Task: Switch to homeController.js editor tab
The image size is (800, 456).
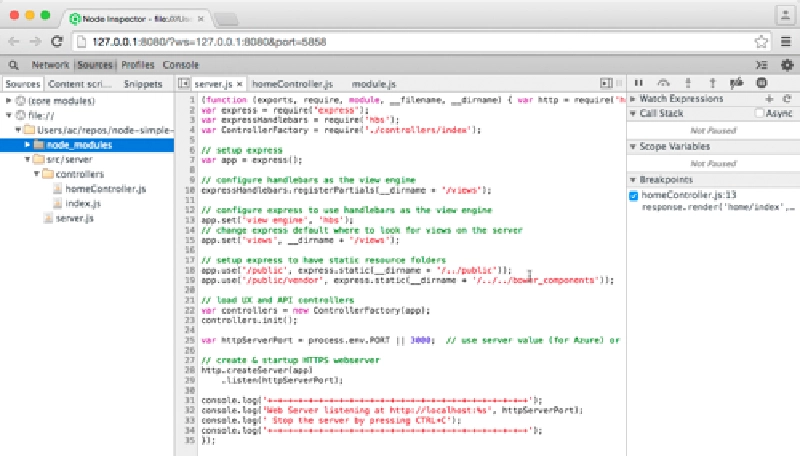Action: tap(292, 84)
